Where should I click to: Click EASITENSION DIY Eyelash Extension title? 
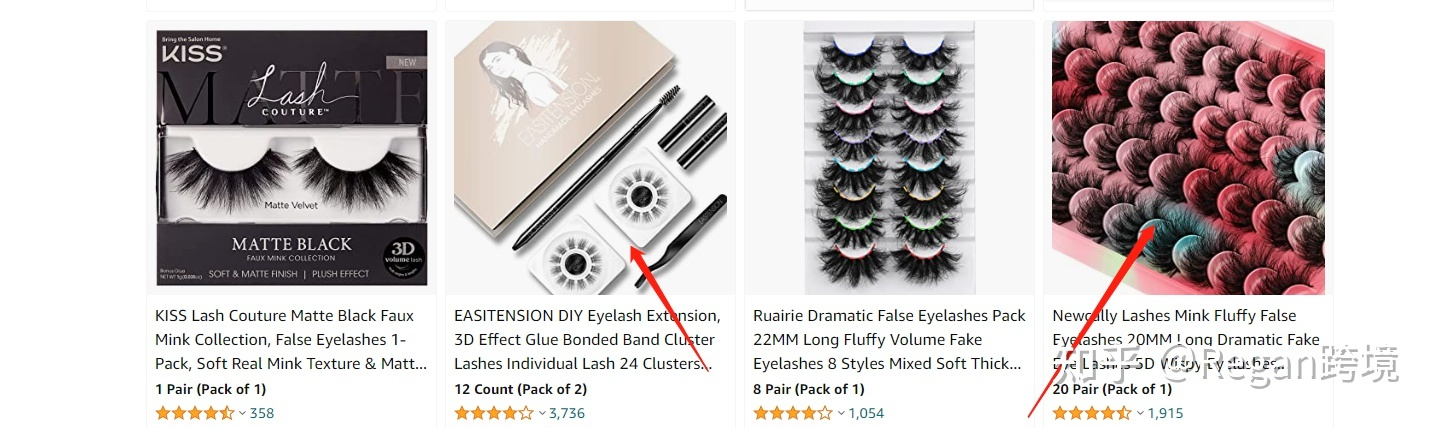(x=588, y=339)
